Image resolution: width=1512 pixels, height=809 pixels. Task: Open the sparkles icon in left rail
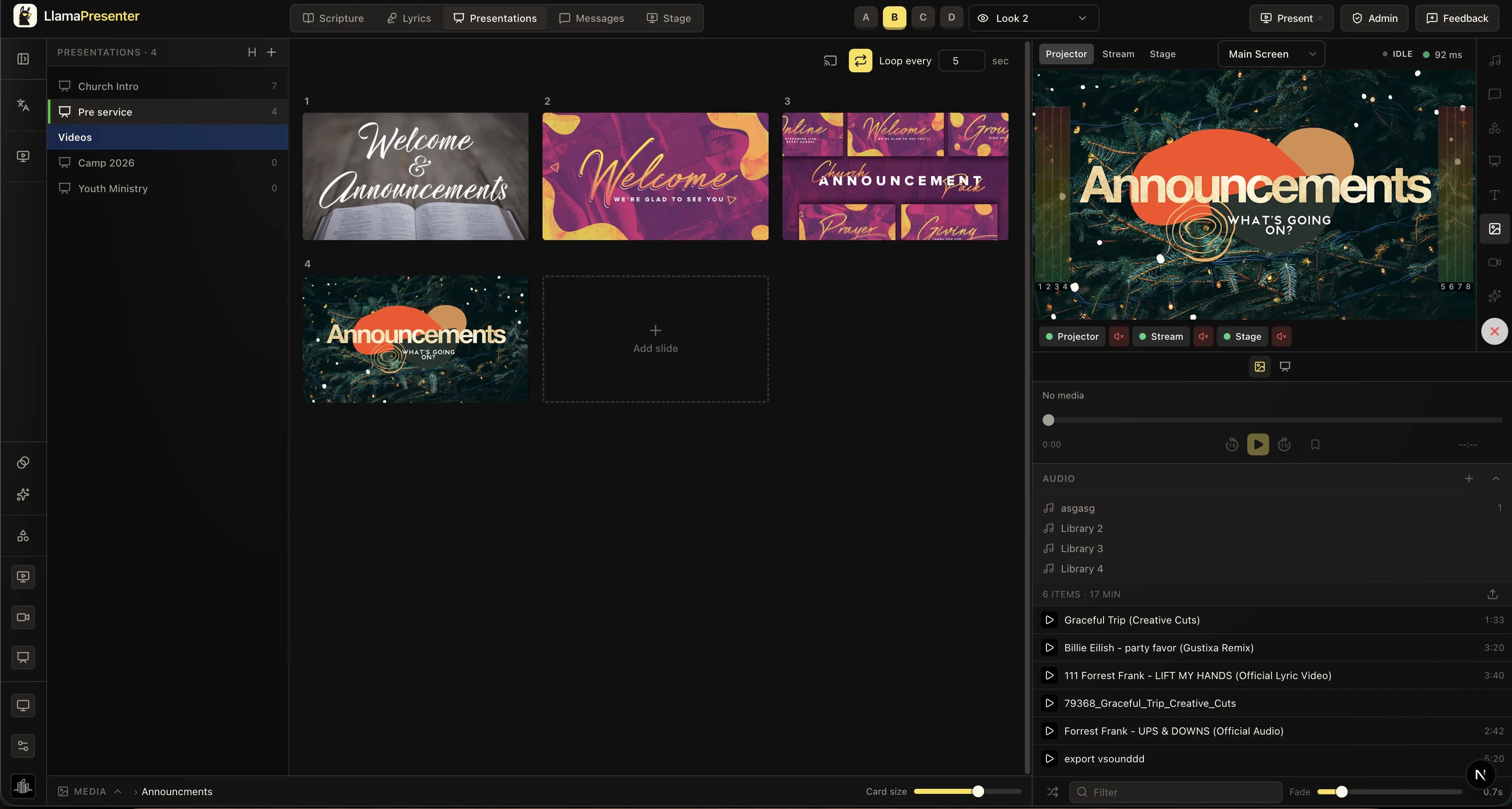click(x=23, y=494)
